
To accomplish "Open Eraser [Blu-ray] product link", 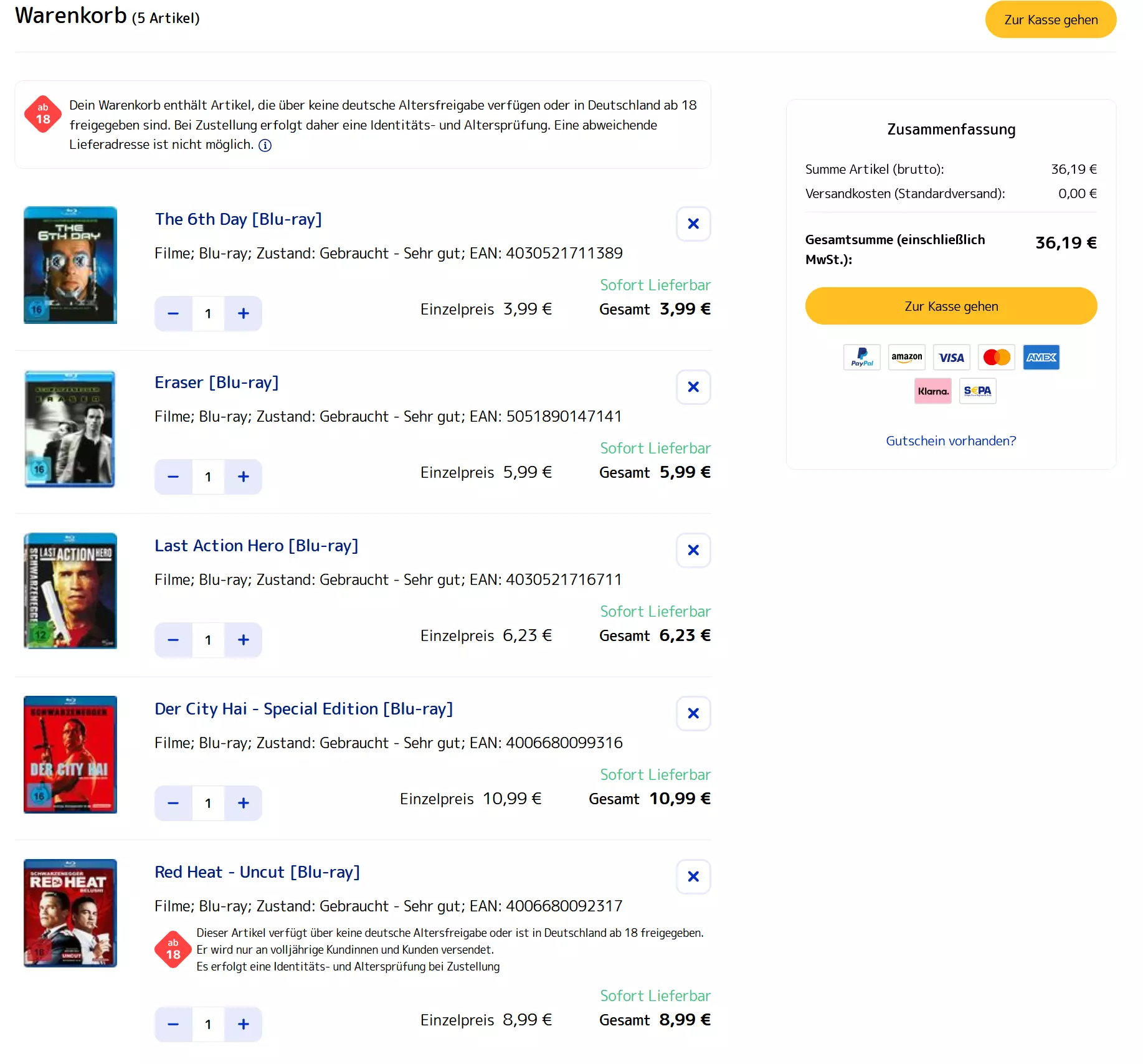I will point(216,382).
